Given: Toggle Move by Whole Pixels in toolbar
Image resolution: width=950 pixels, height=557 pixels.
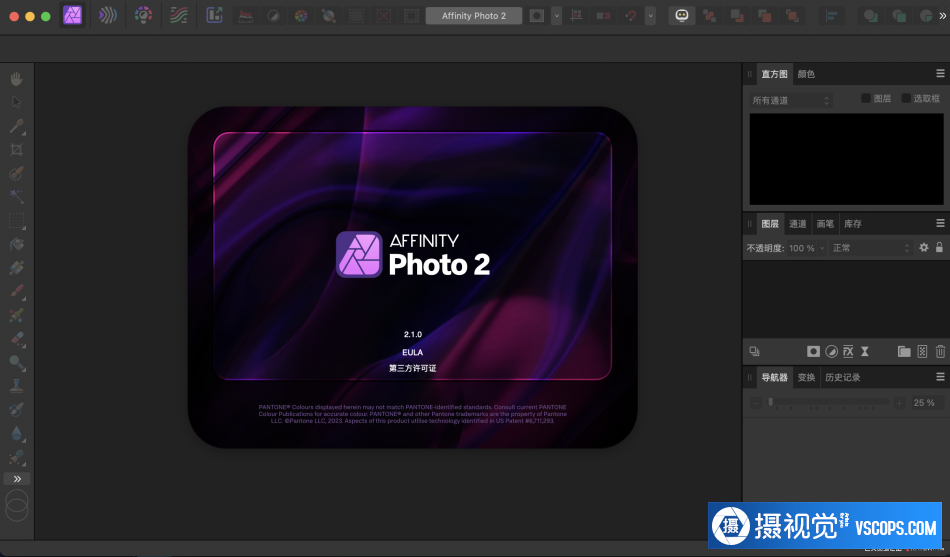Looking at the screenshot, I should (603, 16).
